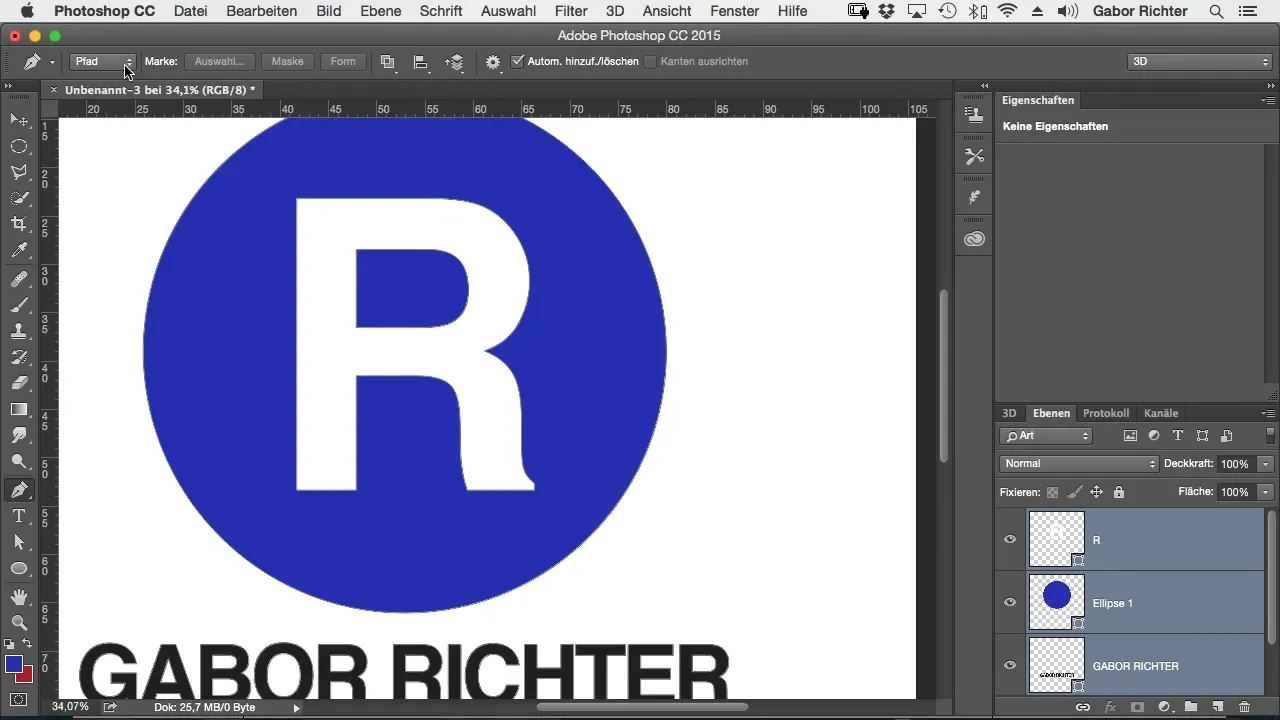The height and width of the screenshot is (720, 1280).
Task: Select the Ellipse shape tool
Action: click(19, 568)
